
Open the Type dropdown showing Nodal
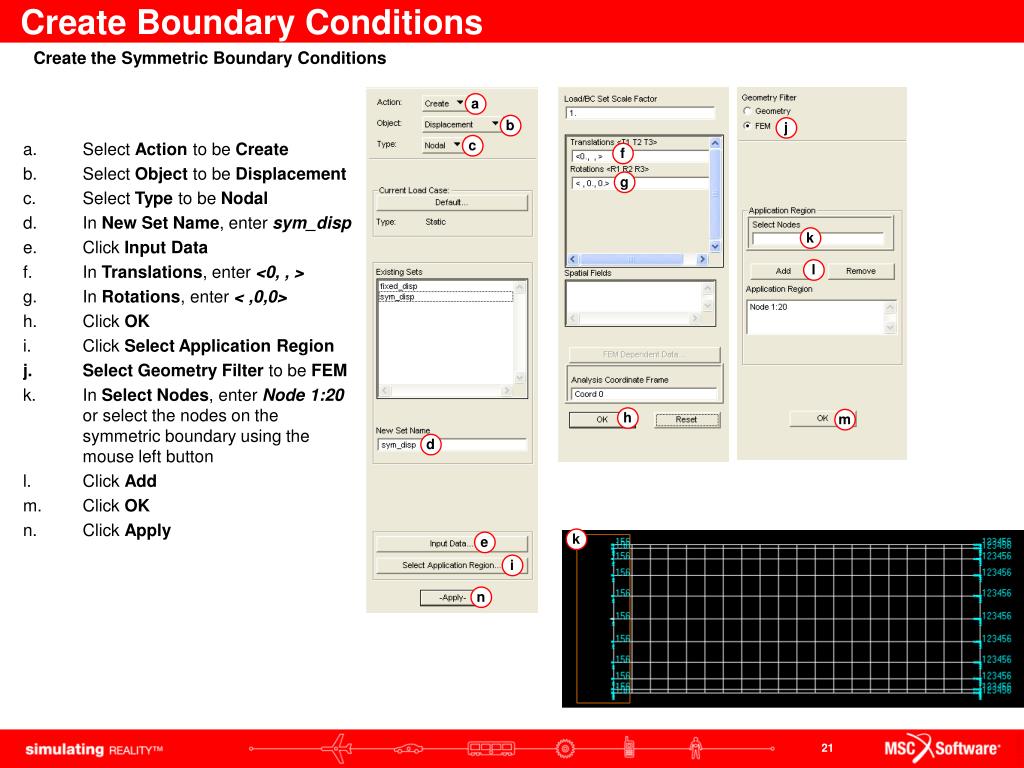point(442,145)
